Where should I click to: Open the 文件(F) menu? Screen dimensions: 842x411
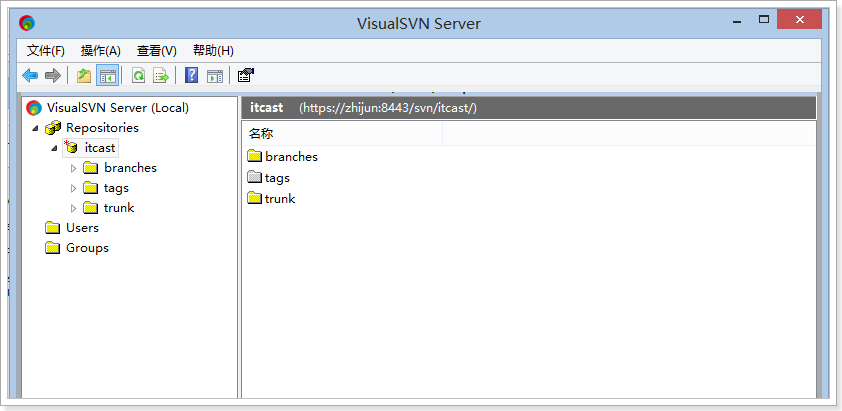click(x=46, y=51)
